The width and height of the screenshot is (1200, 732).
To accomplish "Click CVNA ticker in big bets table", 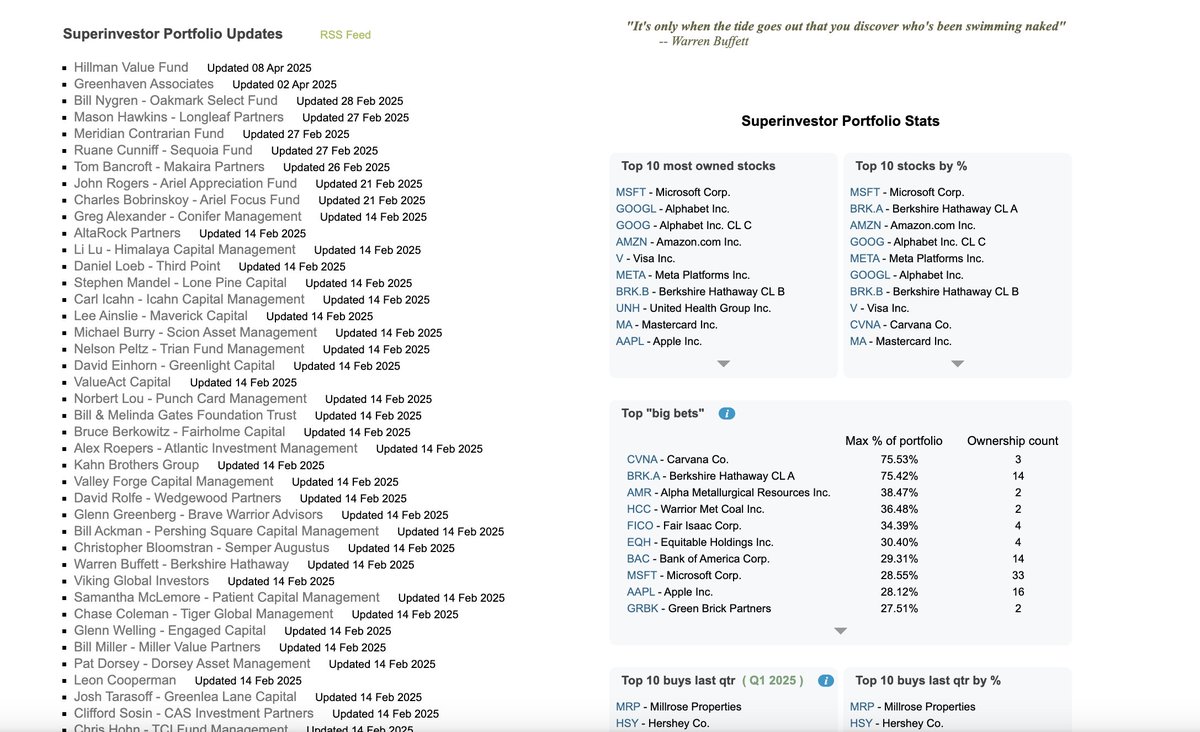I will coord(642,459).
